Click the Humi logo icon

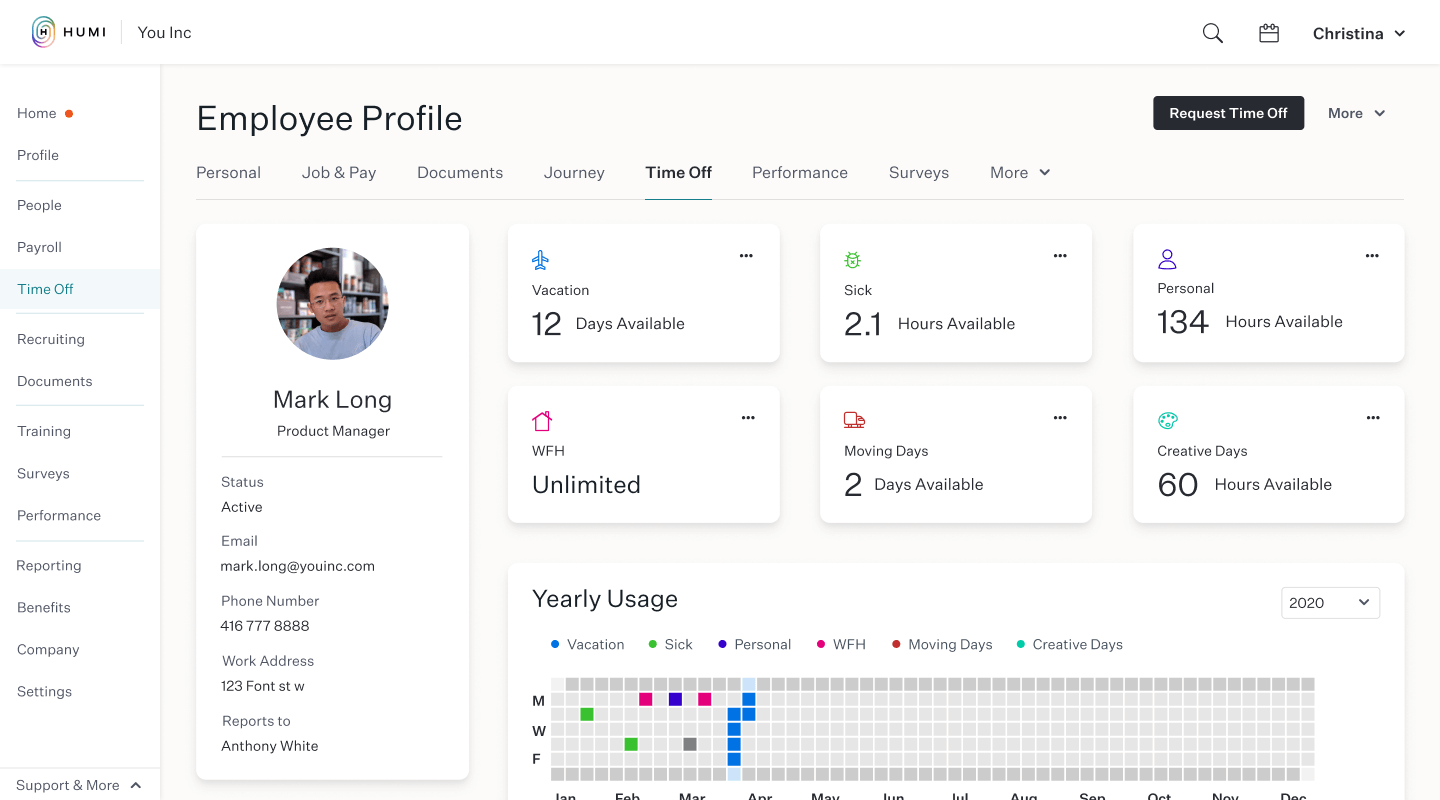tap(41, 32)
